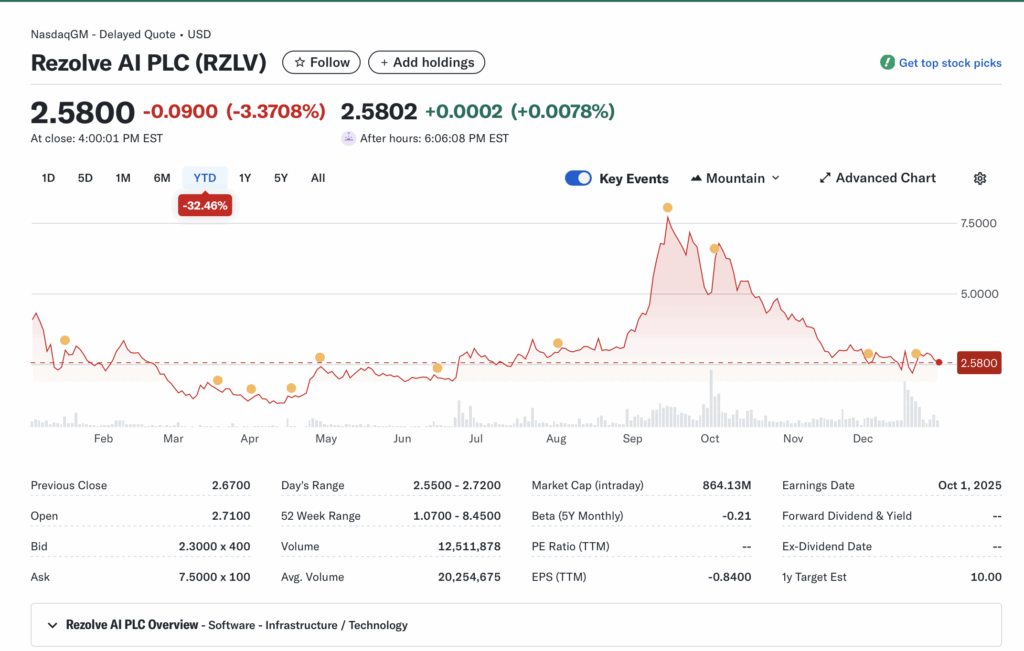Click the plus icon on Add holdings

(x=384, y=62)
